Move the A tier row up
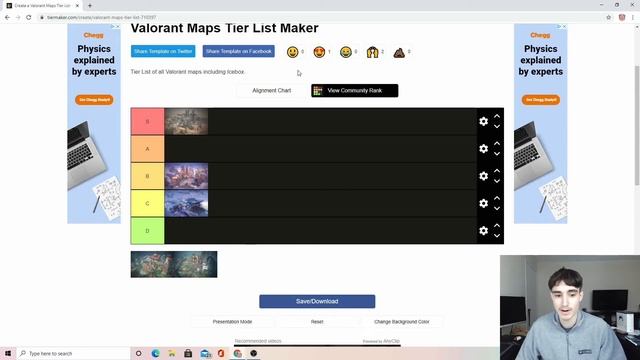 (x=497, y=144)
